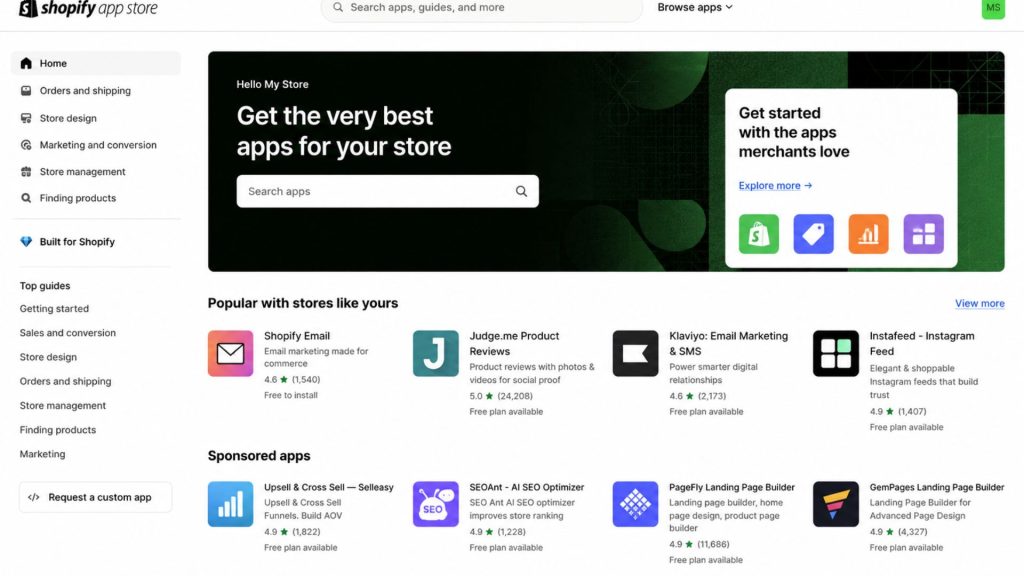Click the Marketing and conversion icon
Viewport: 1024px width, 576px height.
[x=26, y=145]
